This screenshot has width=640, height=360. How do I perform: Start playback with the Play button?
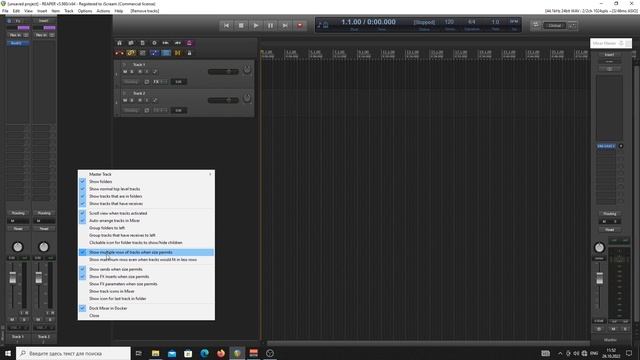pos(256,25)
